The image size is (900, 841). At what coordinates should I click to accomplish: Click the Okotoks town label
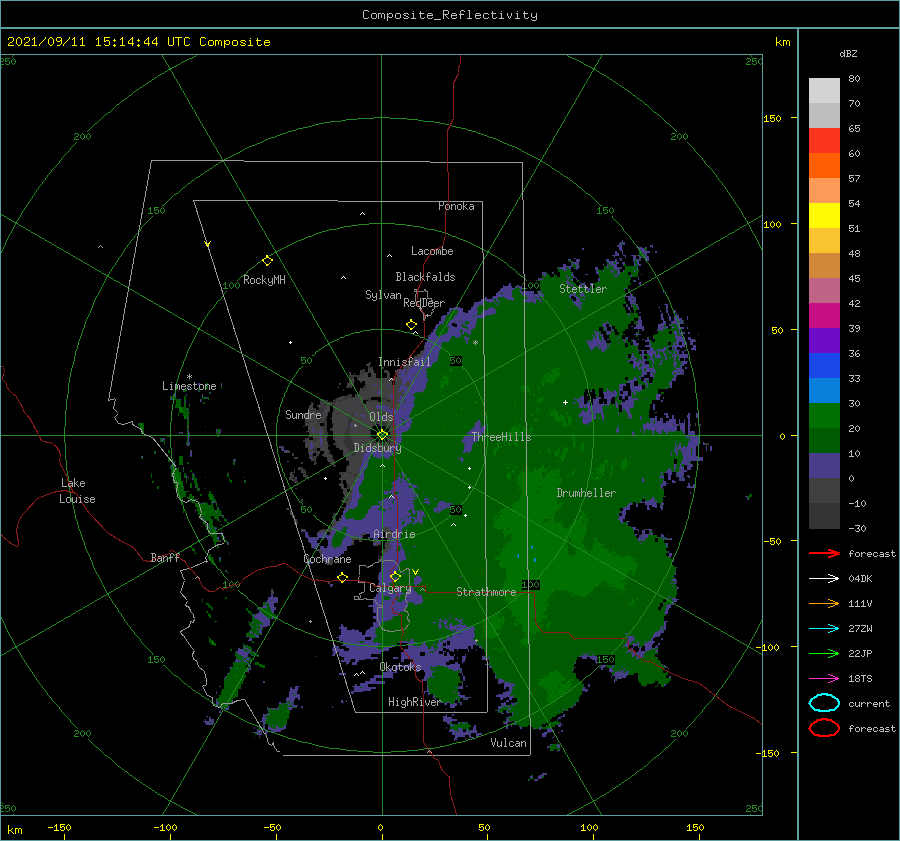click(x=400, y=667)
